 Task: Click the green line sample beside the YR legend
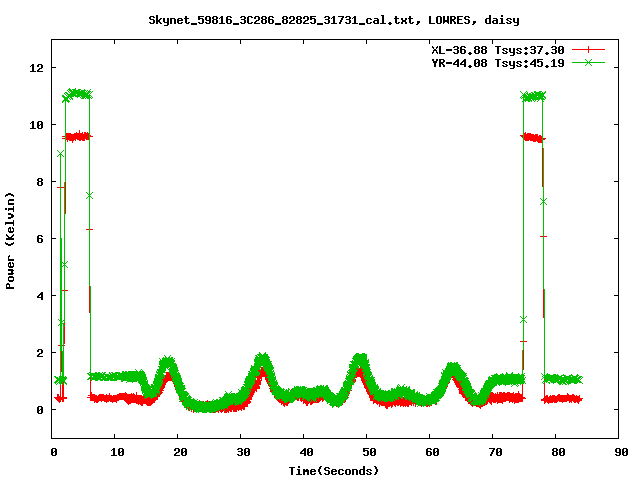[x=588, y=62]
